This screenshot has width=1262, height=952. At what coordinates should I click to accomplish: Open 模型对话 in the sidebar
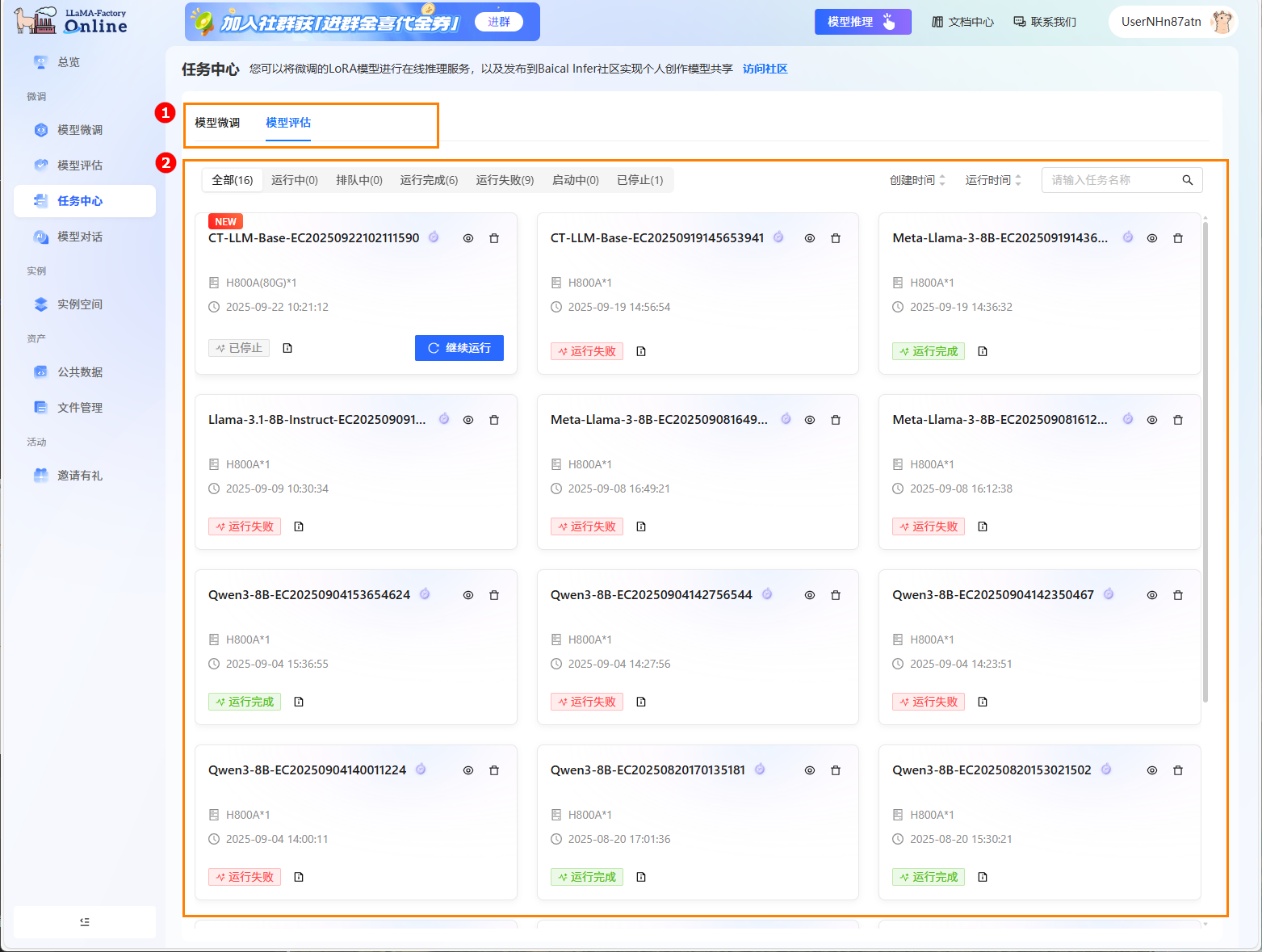[x=80, y=237]
